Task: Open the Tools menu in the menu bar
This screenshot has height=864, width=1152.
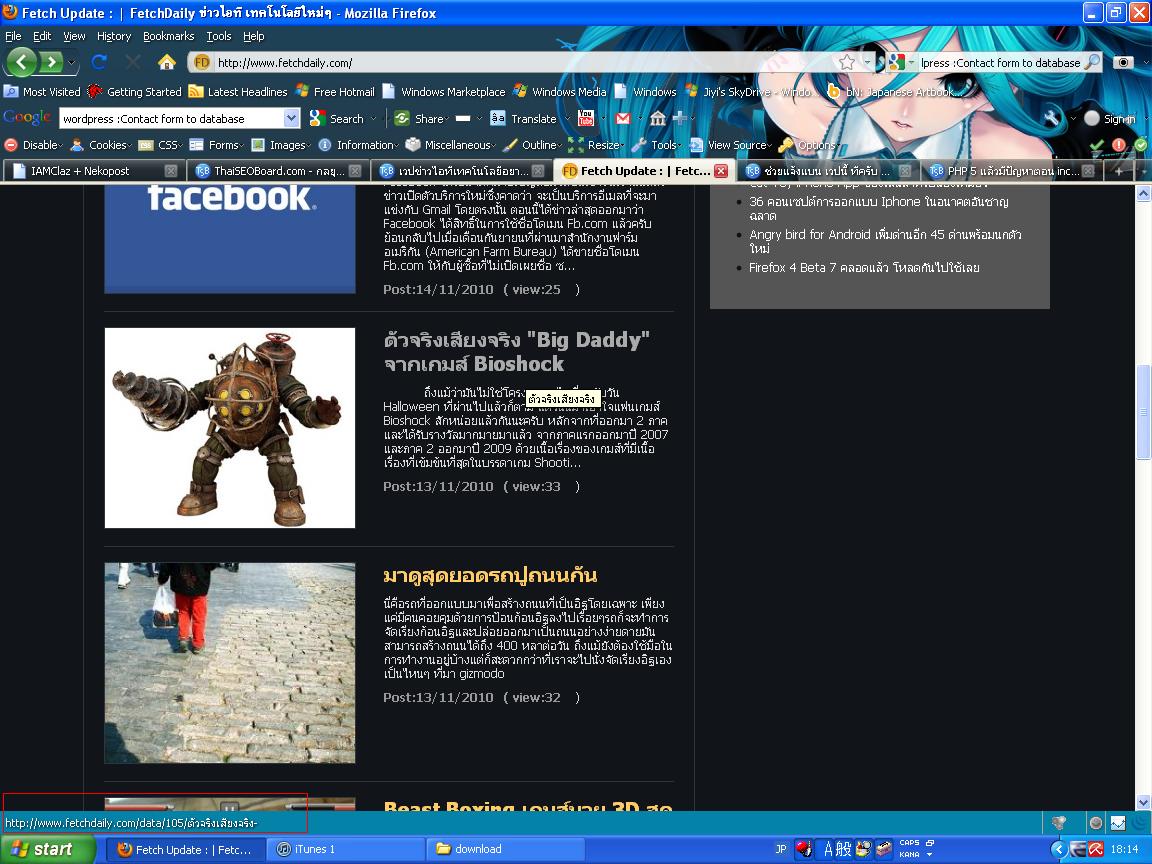Action: pyautogui.click(x=218, y=36)
